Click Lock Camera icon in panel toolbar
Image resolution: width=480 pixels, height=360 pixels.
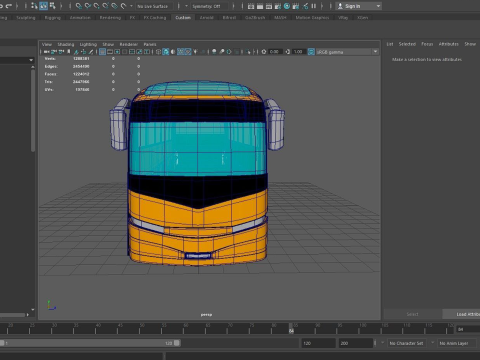pos(54,52)
